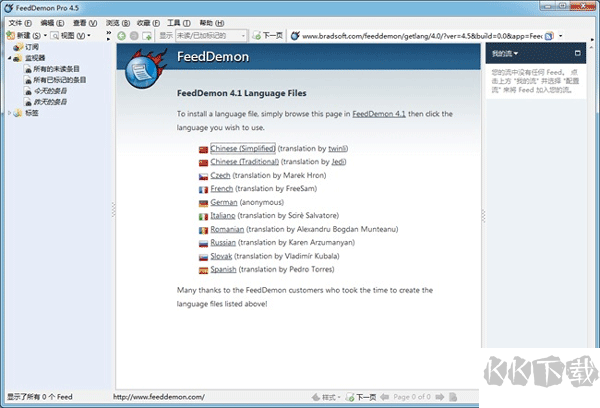The height and width of the screenshot is (408, 600).
Task: Click the Jedi translator link
Action: point(338,162)
